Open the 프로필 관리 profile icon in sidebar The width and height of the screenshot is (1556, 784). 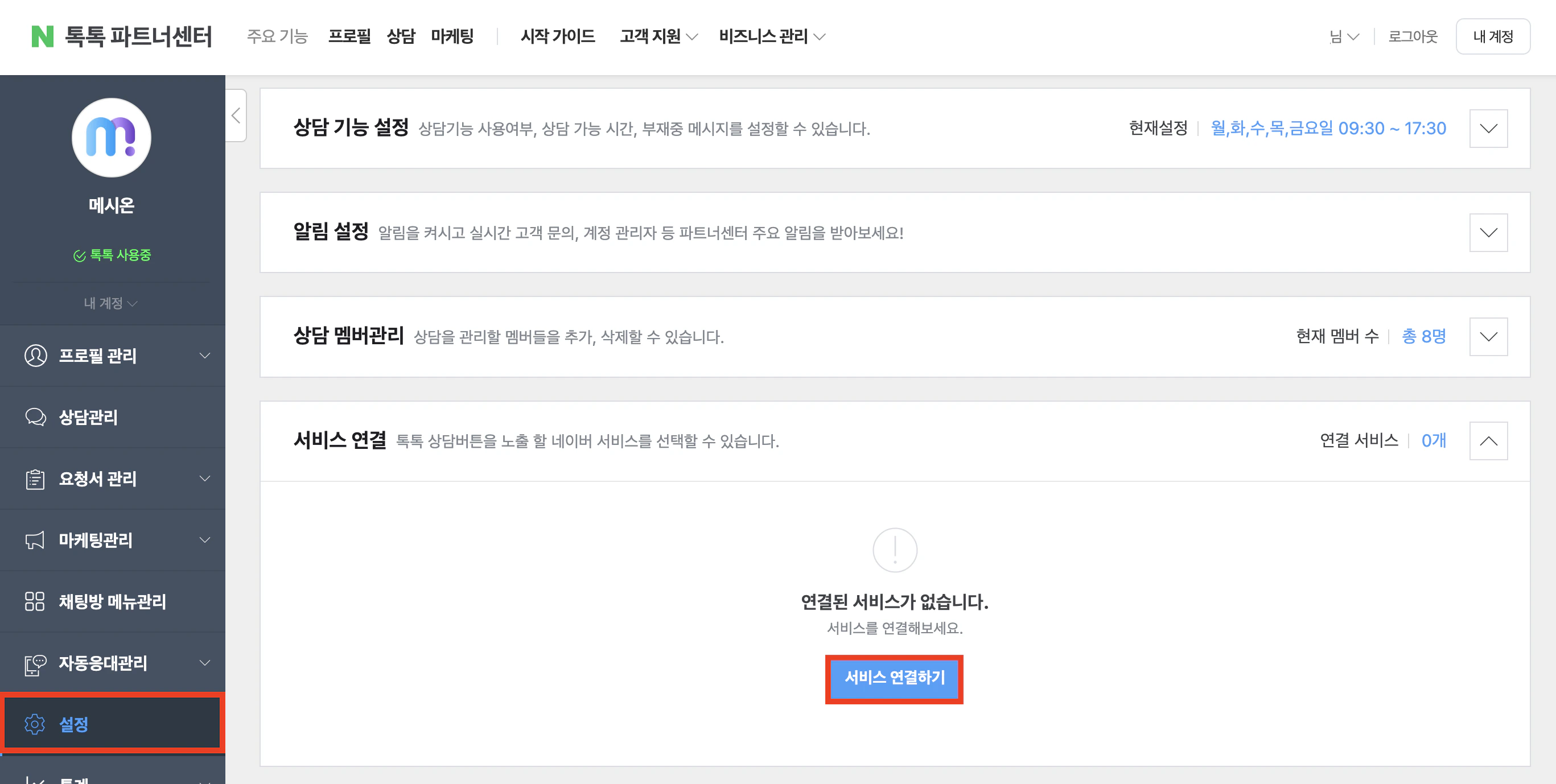tap(35, 356)
